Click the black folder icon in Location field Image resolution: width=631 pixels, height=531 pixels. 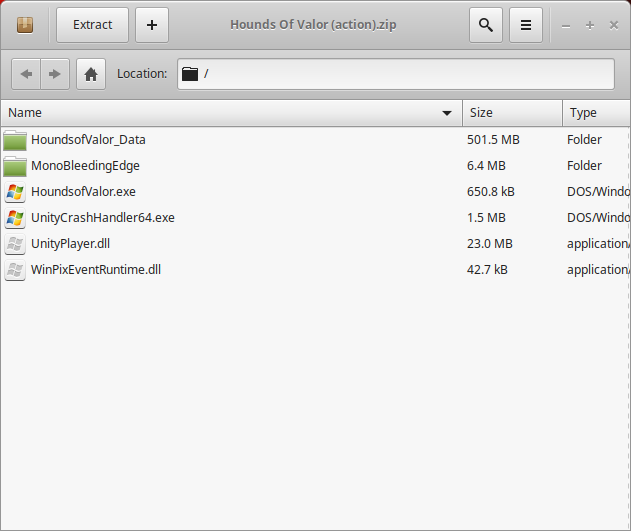pos(190,74)
